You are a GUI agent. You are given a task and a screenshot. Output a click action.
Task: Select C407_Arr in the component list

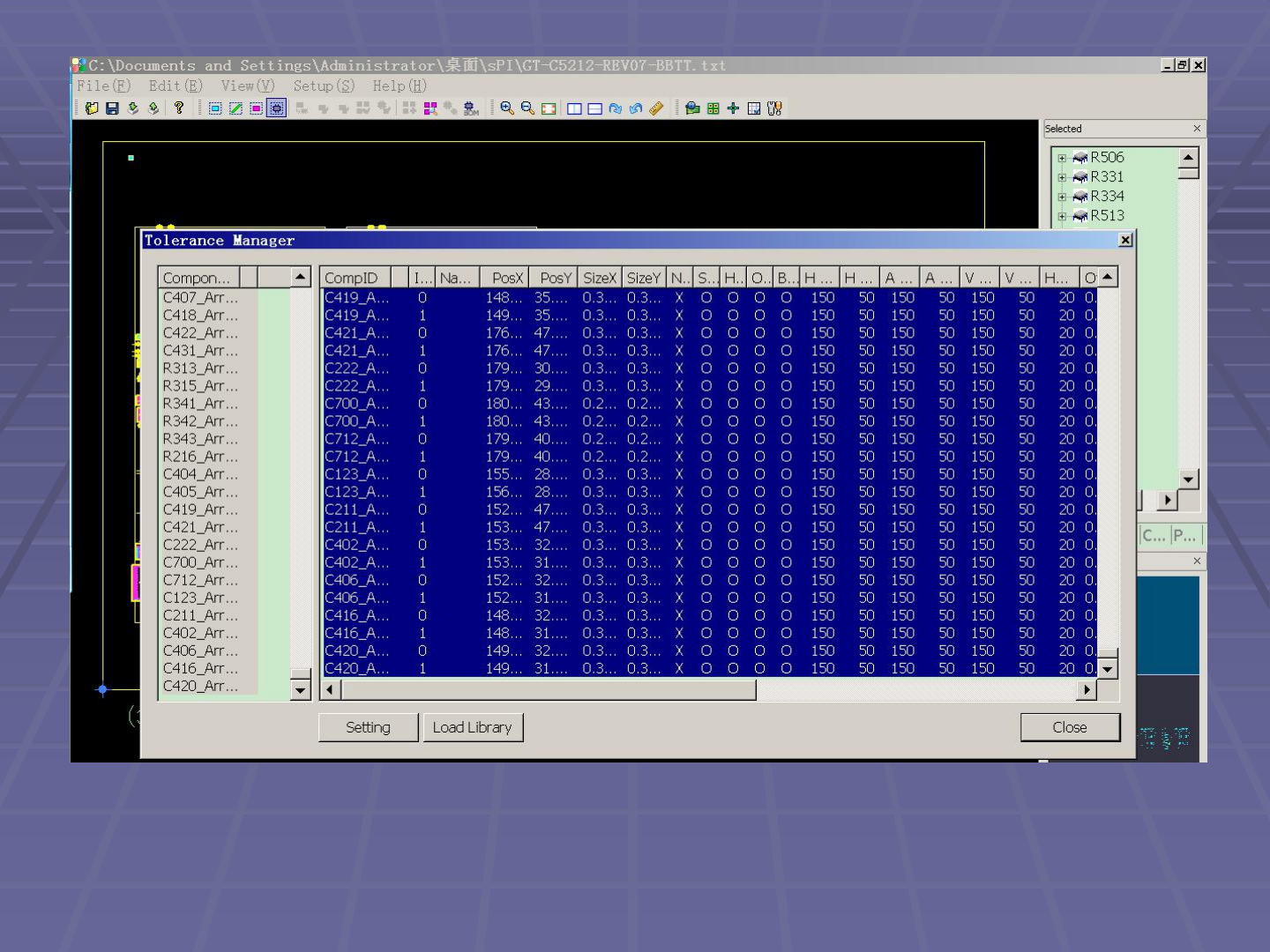click(200, 298)
